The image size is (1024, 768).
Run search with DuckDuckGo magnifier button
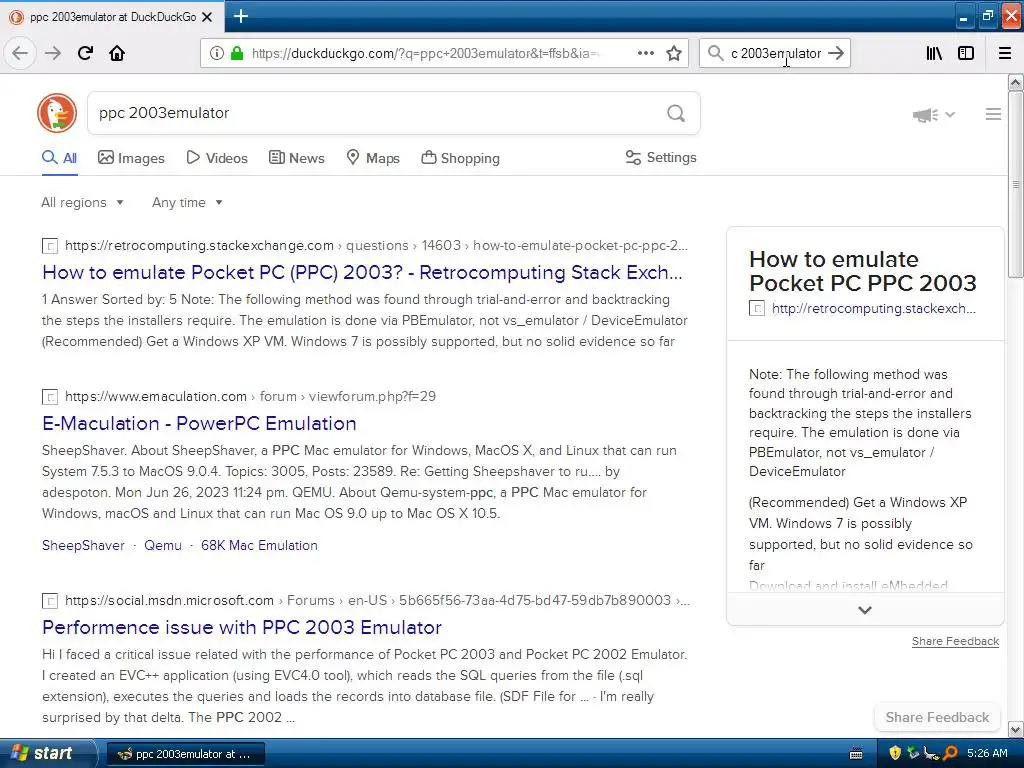click(676, 113)
